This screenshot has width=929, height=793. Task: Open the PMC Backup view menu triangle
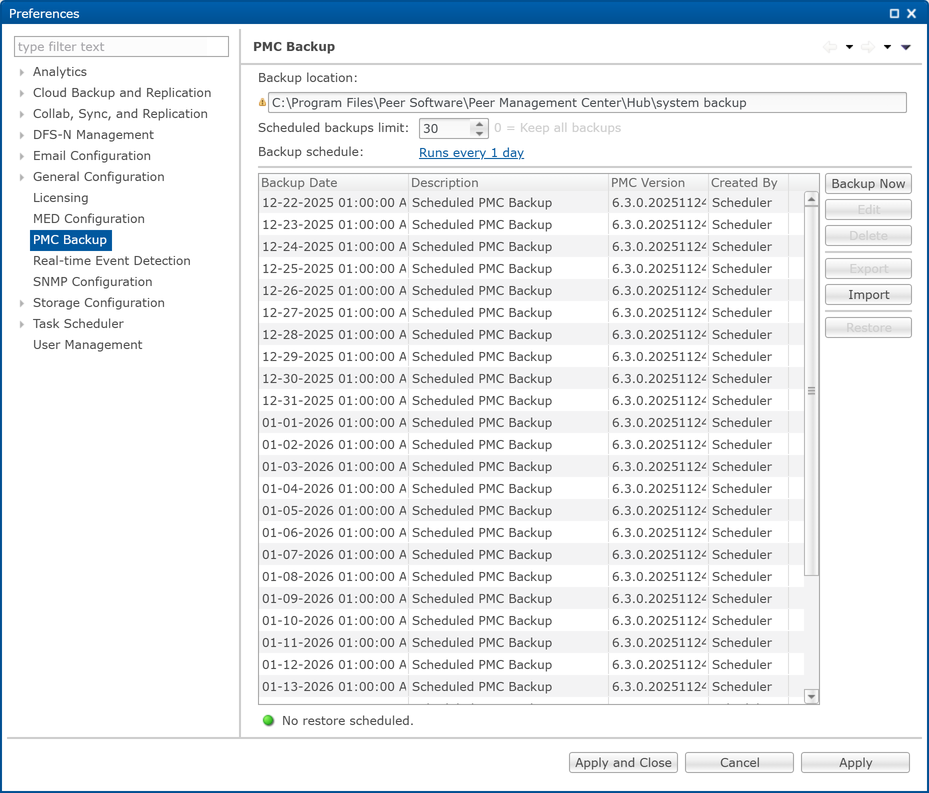[x=906, y=47]
